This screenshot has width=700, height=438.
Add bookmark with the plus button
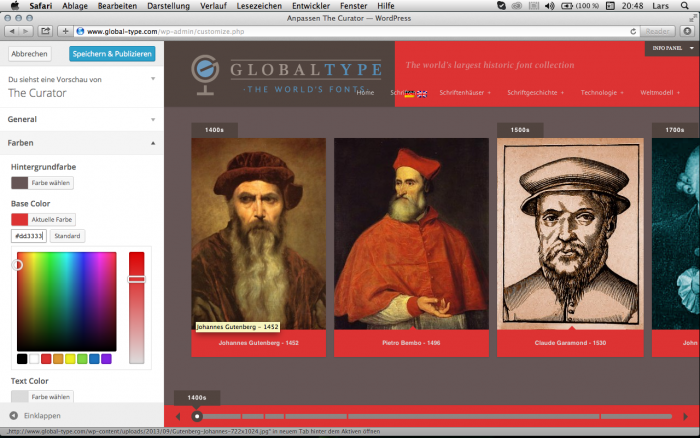65,31
